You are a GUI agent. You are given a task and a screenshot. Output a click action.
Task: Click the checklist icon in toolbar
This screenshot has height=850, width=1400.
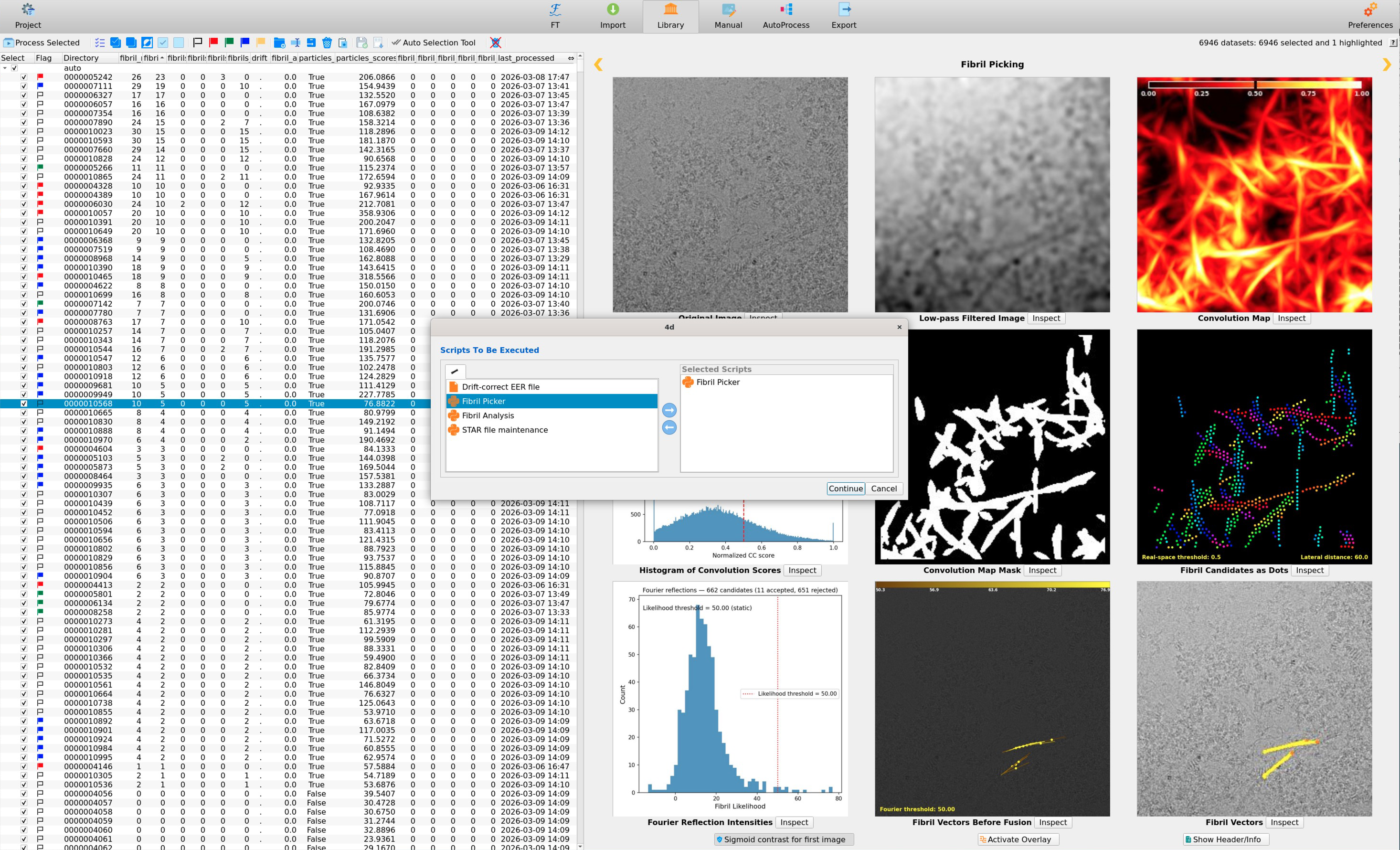(100, 42)
